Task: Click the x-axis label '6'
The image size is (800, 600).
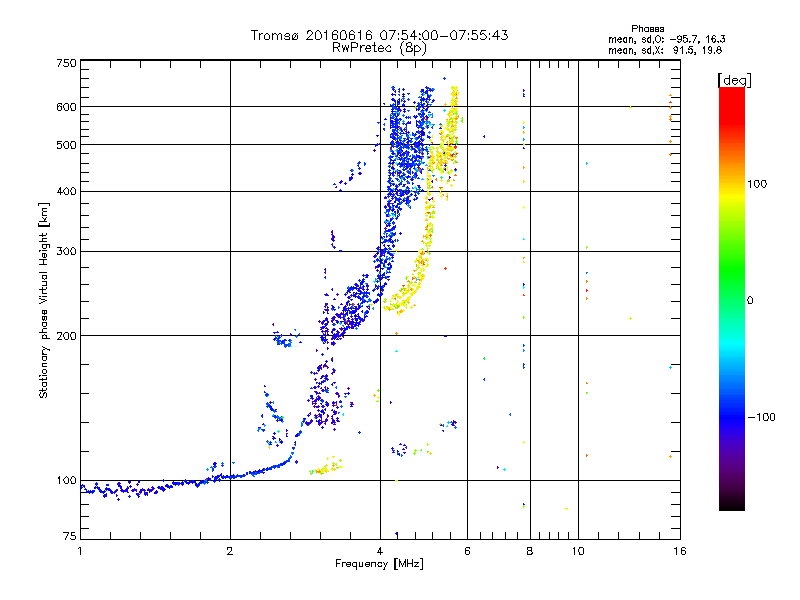Action: [467, 551]
